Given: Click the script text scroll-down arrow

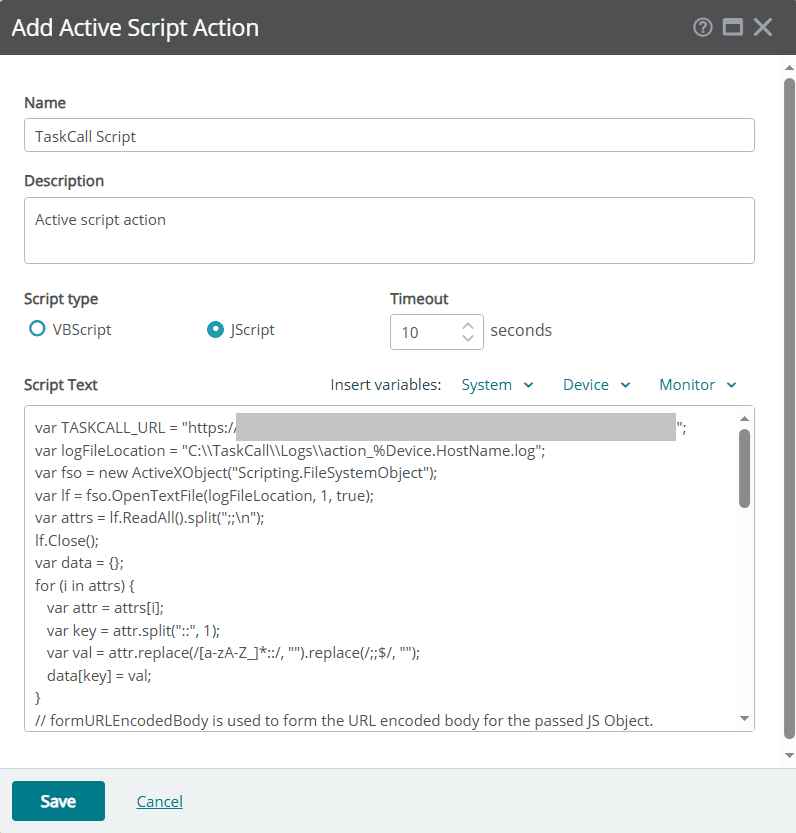Looking at the screenshot, I should pos(744,718).
